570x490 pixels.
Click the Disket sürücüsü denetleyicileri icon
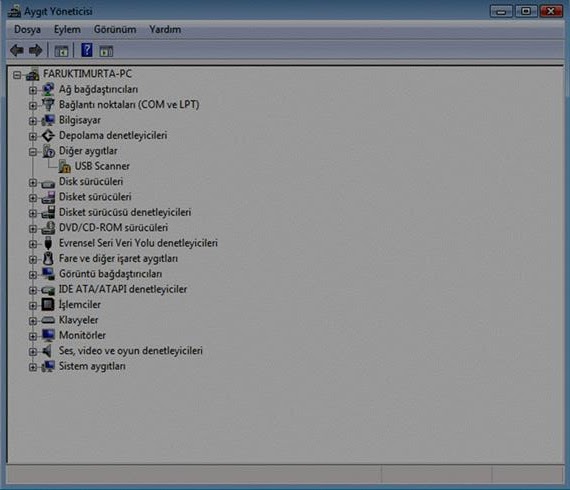pos(48,212)
